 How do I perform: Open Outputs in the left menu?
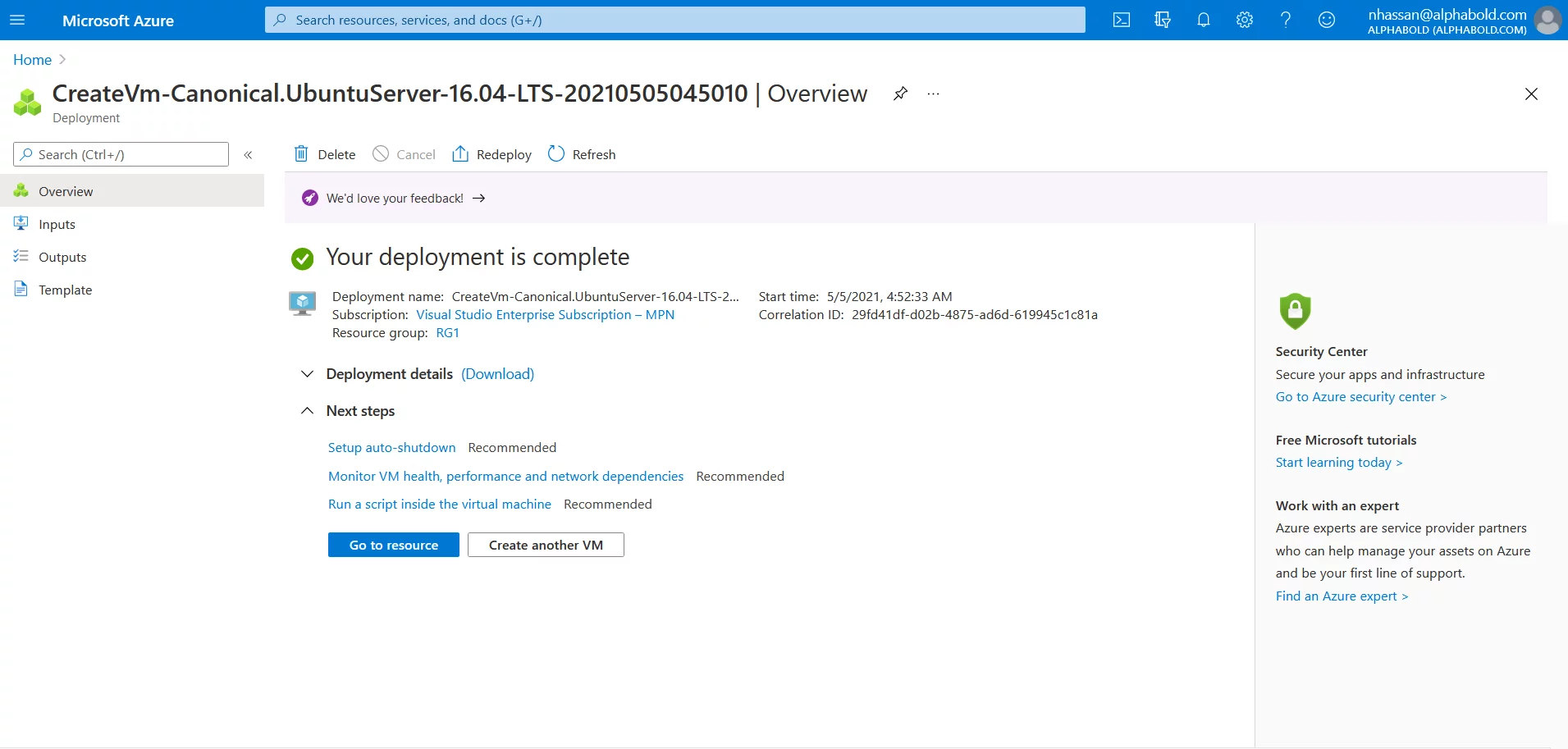click(132, 257)
